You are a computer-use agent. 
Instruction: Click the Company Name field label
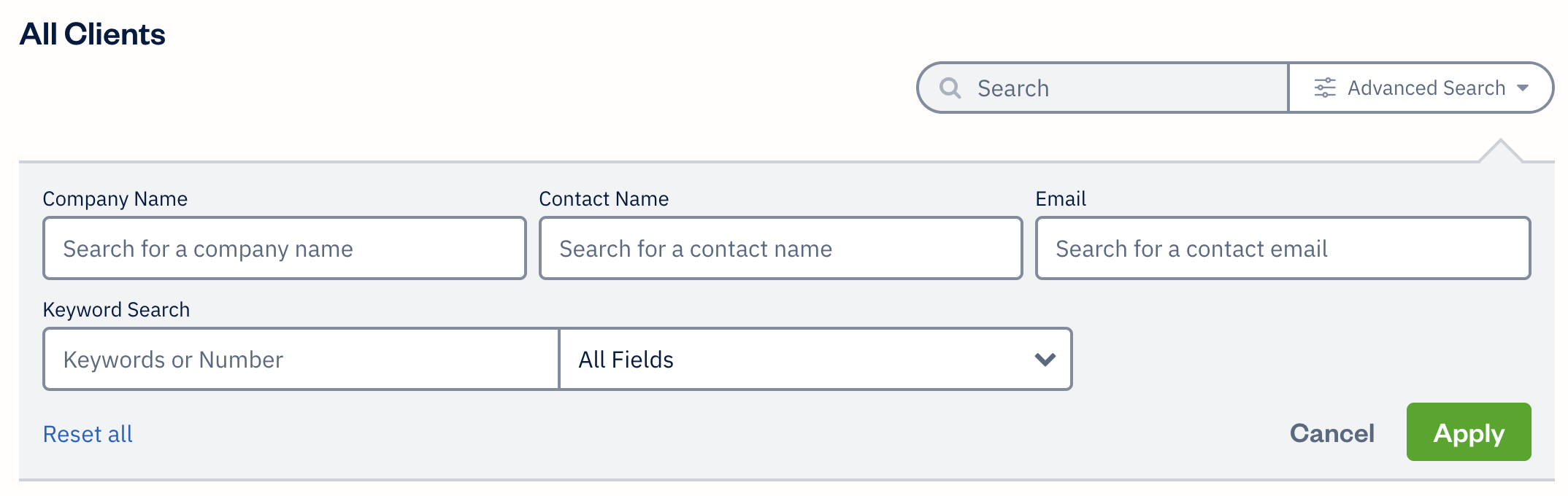click(x=115, y=198)
